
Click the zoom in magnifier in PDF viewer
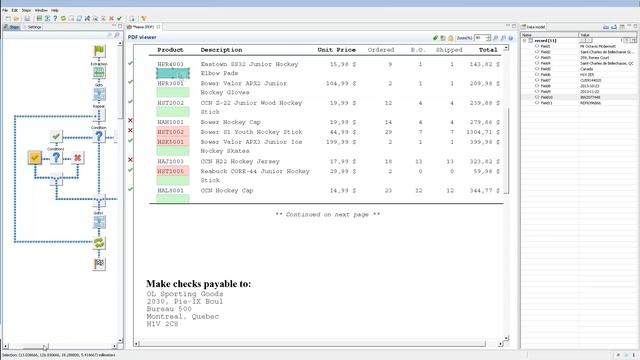pos(496,38)
